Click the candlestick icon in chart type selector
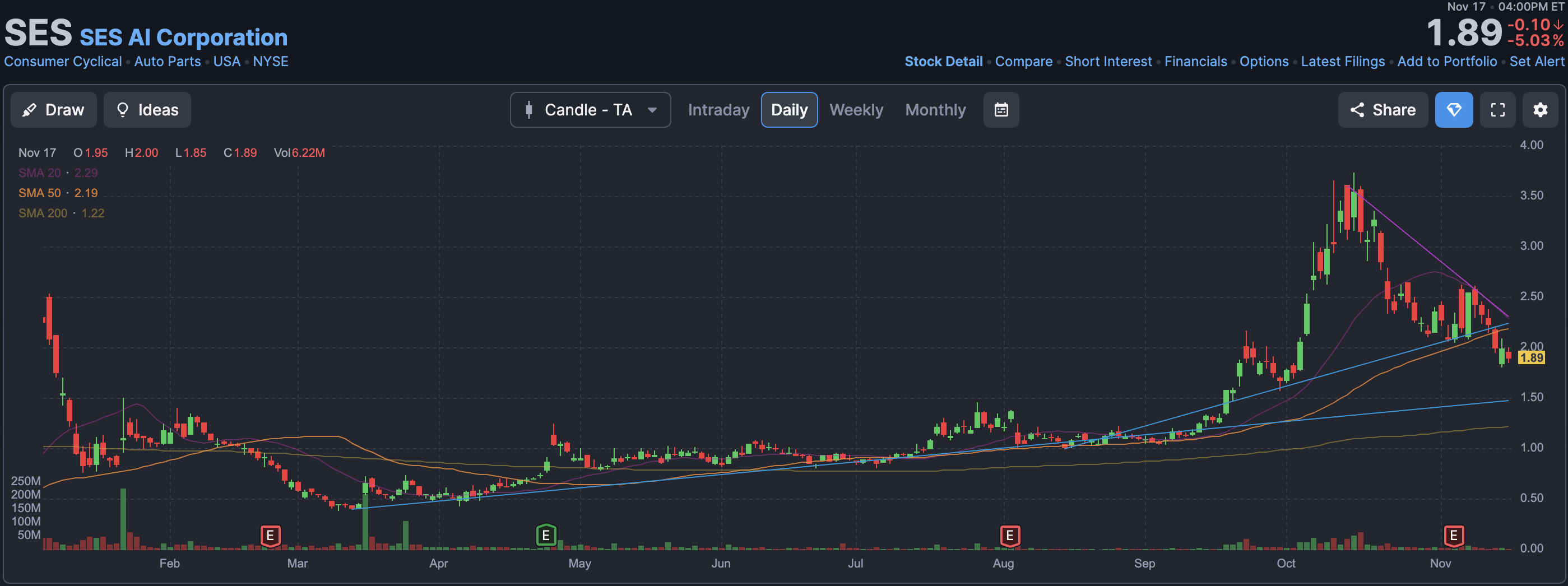This screenshot has height=586, width=1568. pos(528,110)
